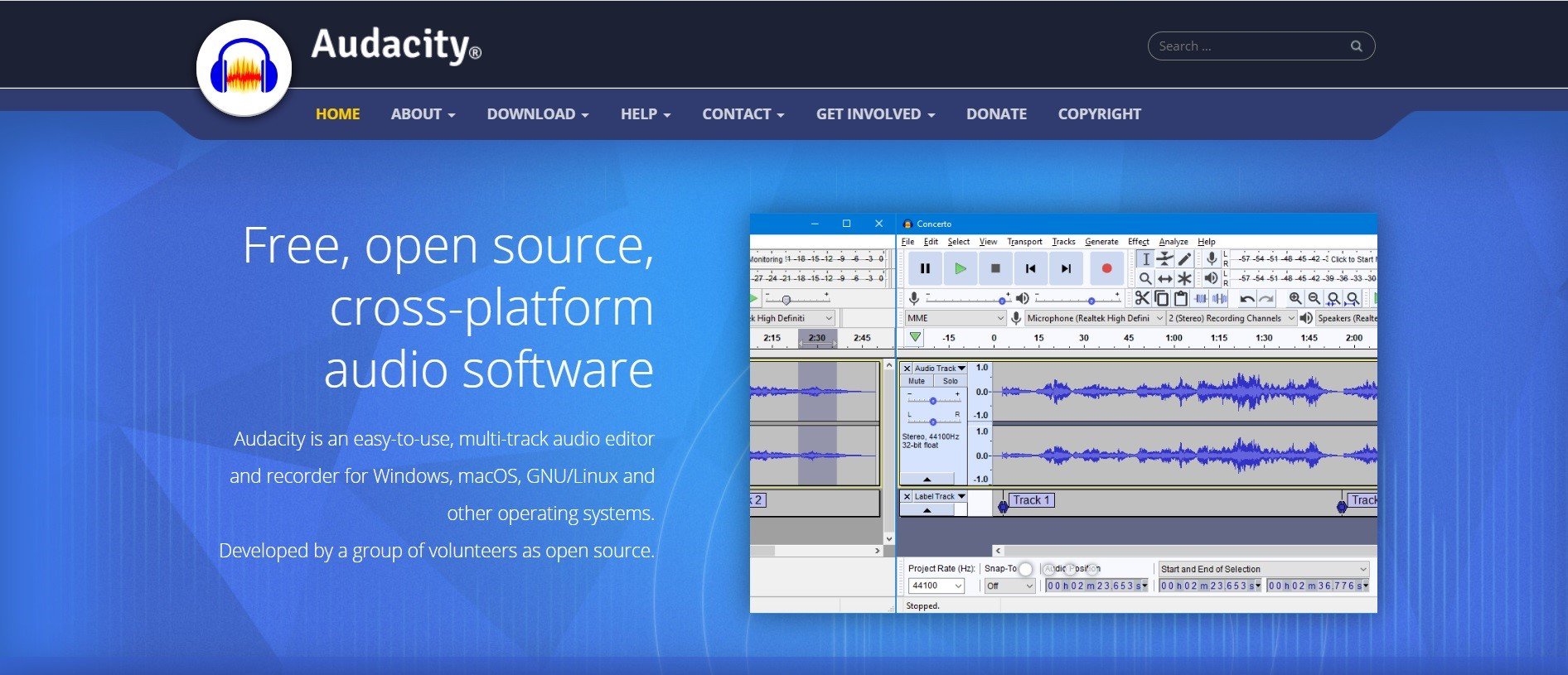Choose the Selection (I-beam) tool
Image resolution: width=1568 pixels, height=675 pixels.
click(1145, 259)
